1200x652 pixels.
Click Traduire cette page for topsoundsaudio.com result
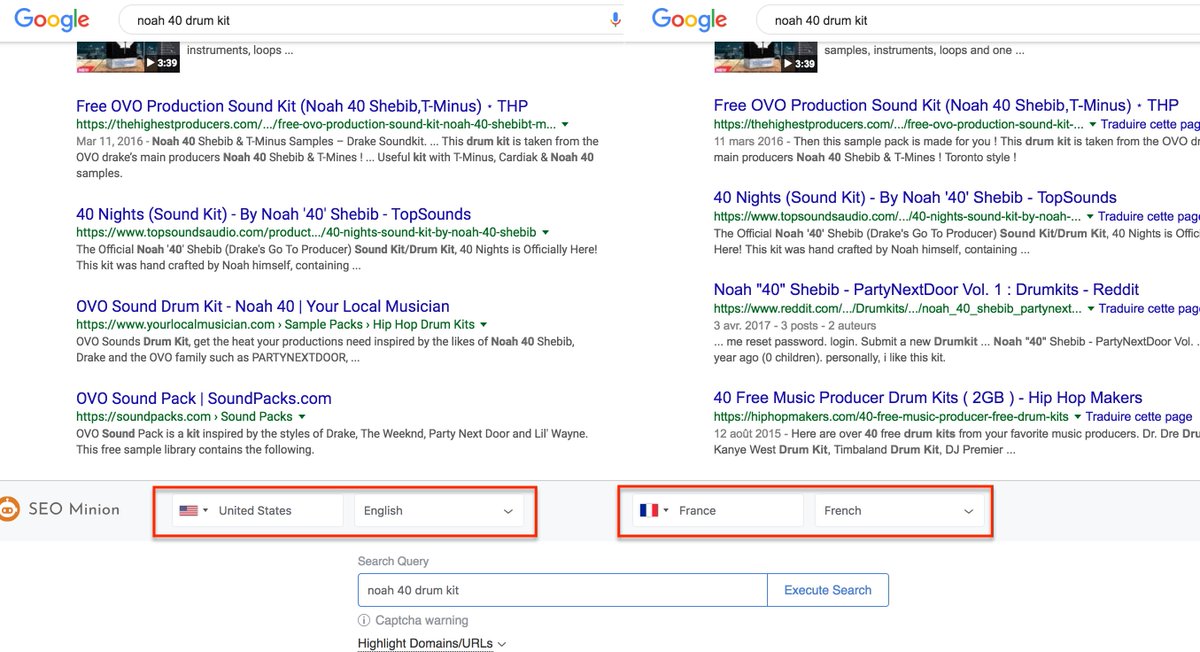[x=1149, y=216]
